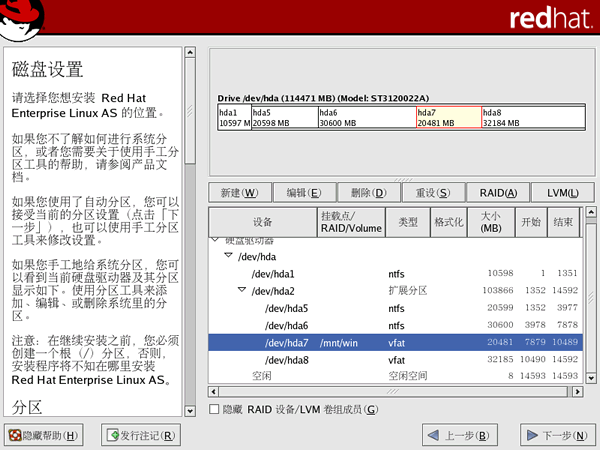Screen dimensions: 600x450
Task: Click the horizontal scrollbar left arrow
Action: [x=214, y=391]
